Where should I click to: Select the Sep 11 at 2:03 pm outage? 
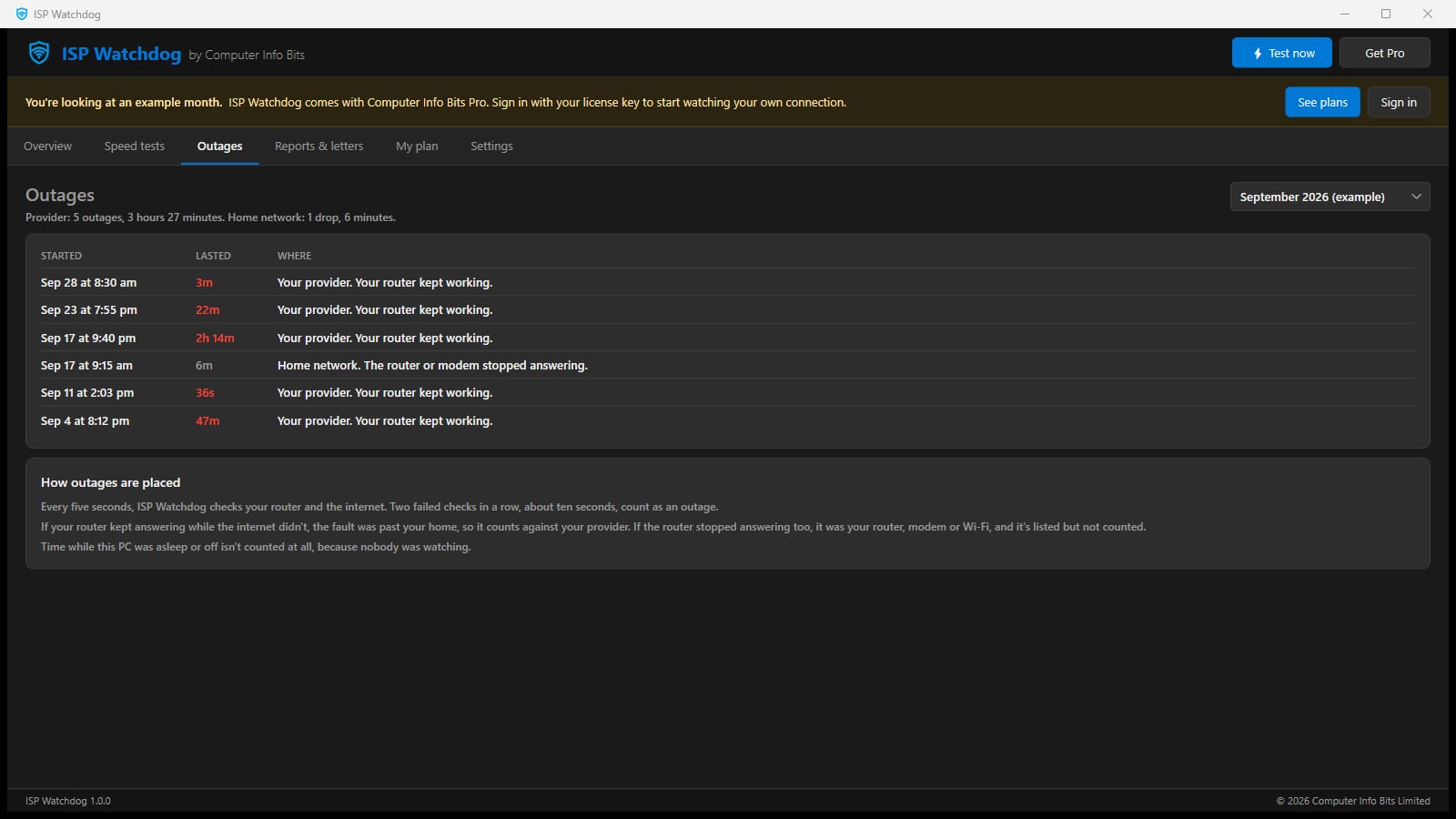point(727,392)
